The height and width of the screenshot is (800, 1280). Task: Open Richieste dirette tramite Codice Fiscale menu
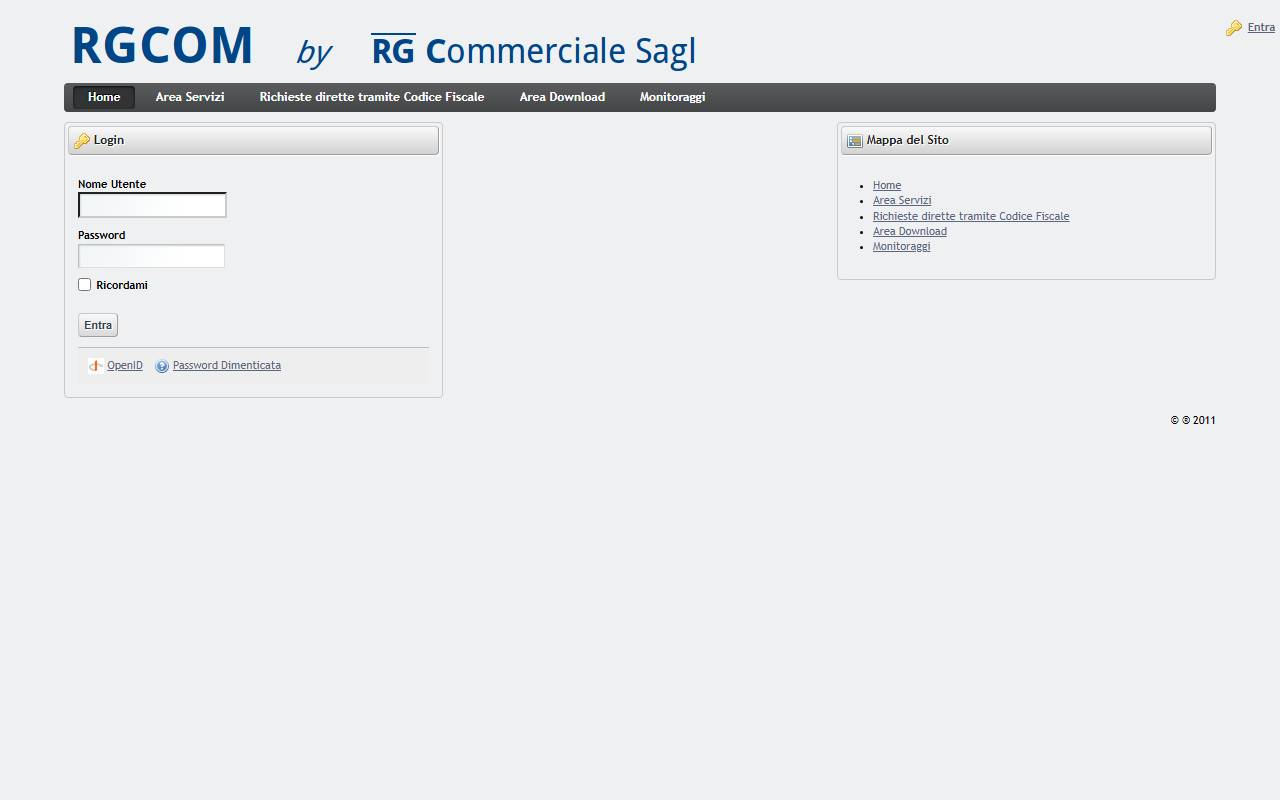click(x=372, y=97)
